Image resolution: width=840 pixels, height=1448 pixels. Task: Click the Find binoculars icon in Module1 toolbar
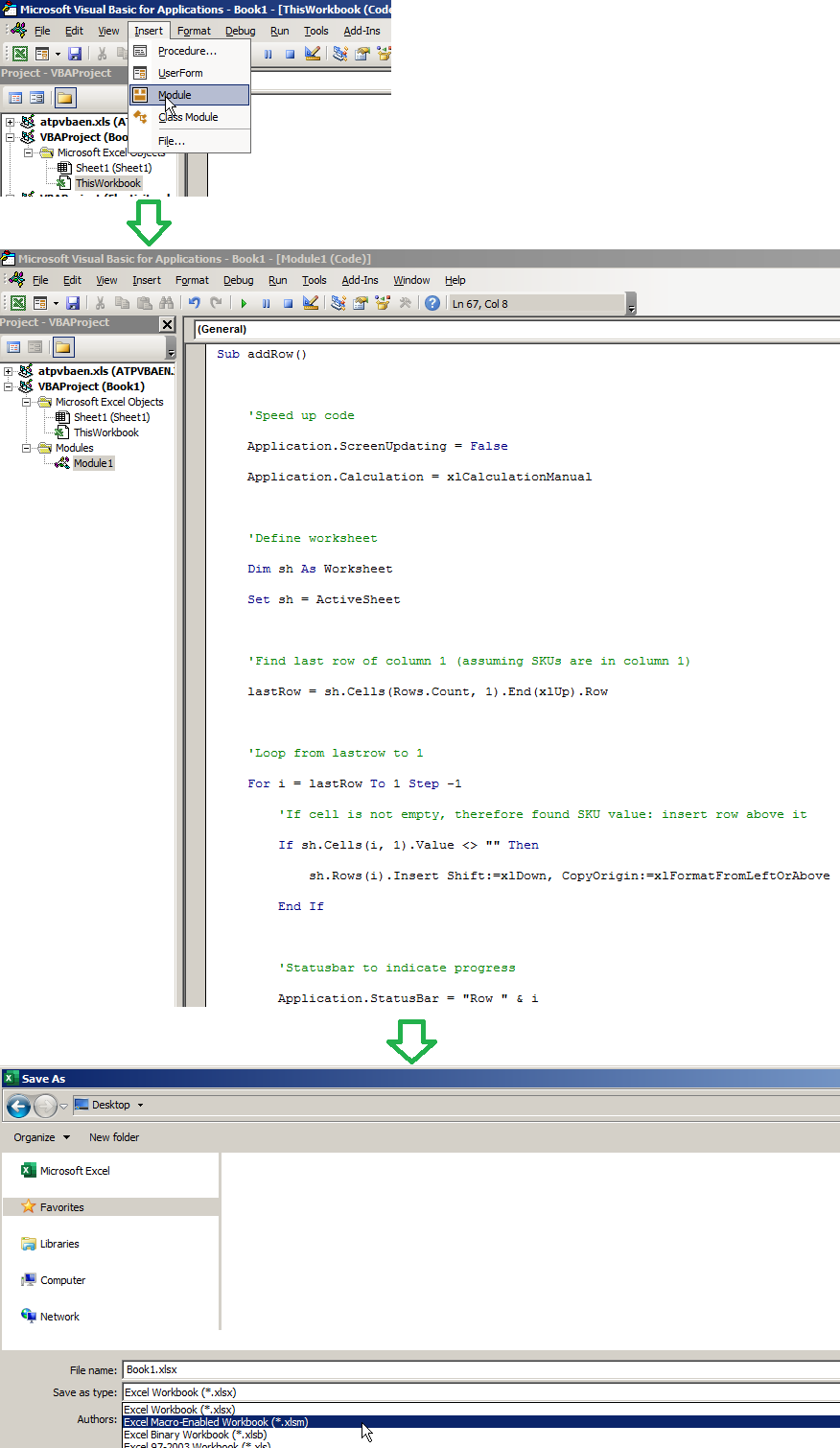click(x=166, y=303)
